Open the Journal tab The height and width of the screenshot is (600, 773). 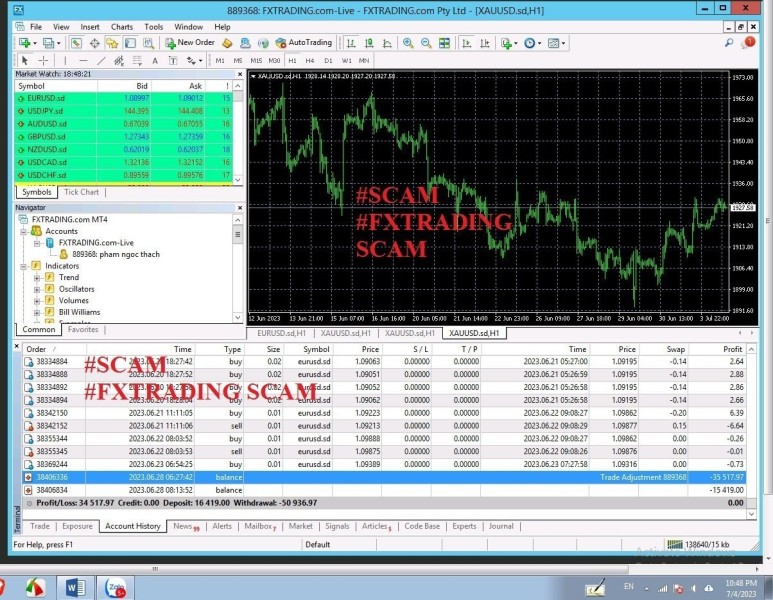coord(501,526)
